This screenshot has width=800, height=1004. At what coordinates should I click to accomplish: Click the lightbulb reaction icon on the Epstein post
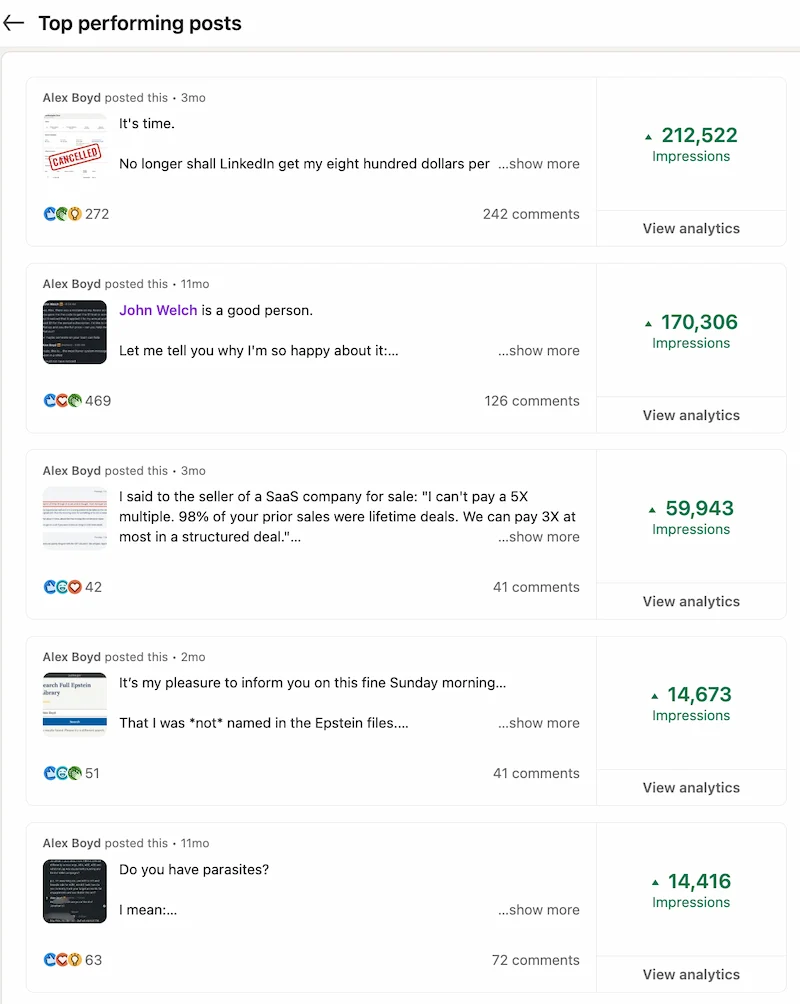(x=74, y=773)
